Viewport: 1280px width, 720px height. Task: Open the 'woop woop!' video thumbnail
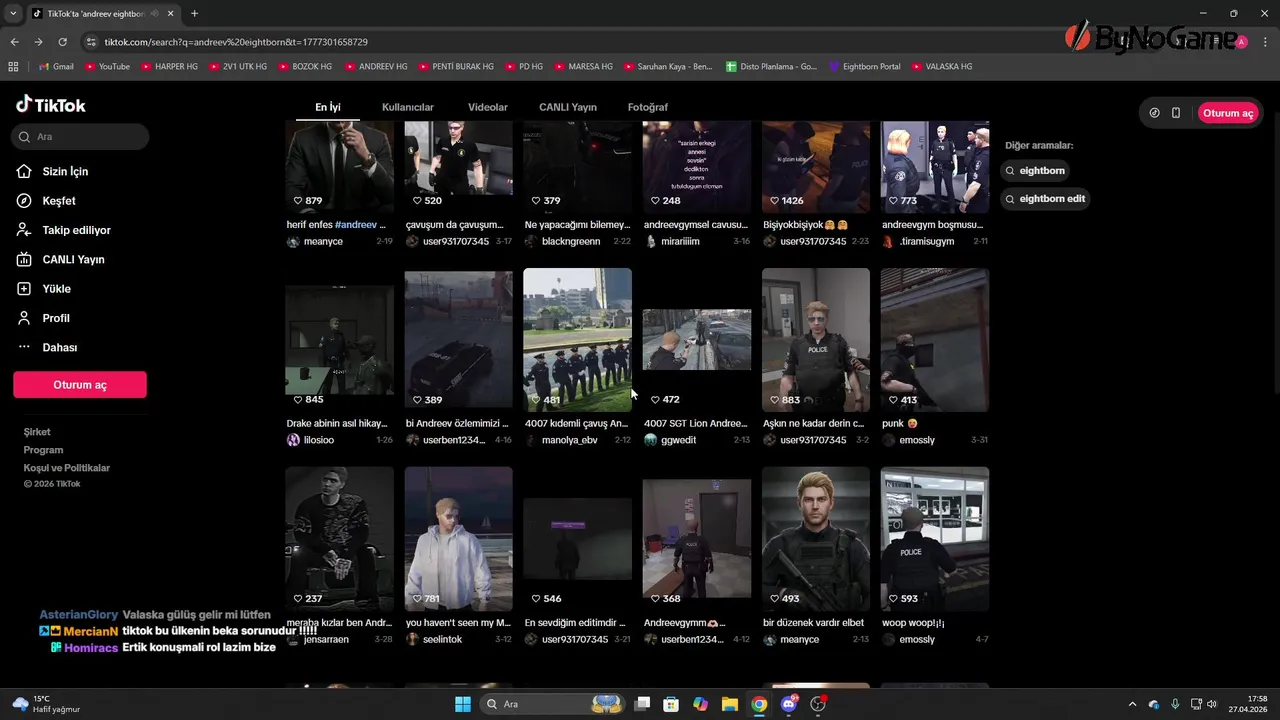(935, 539)
